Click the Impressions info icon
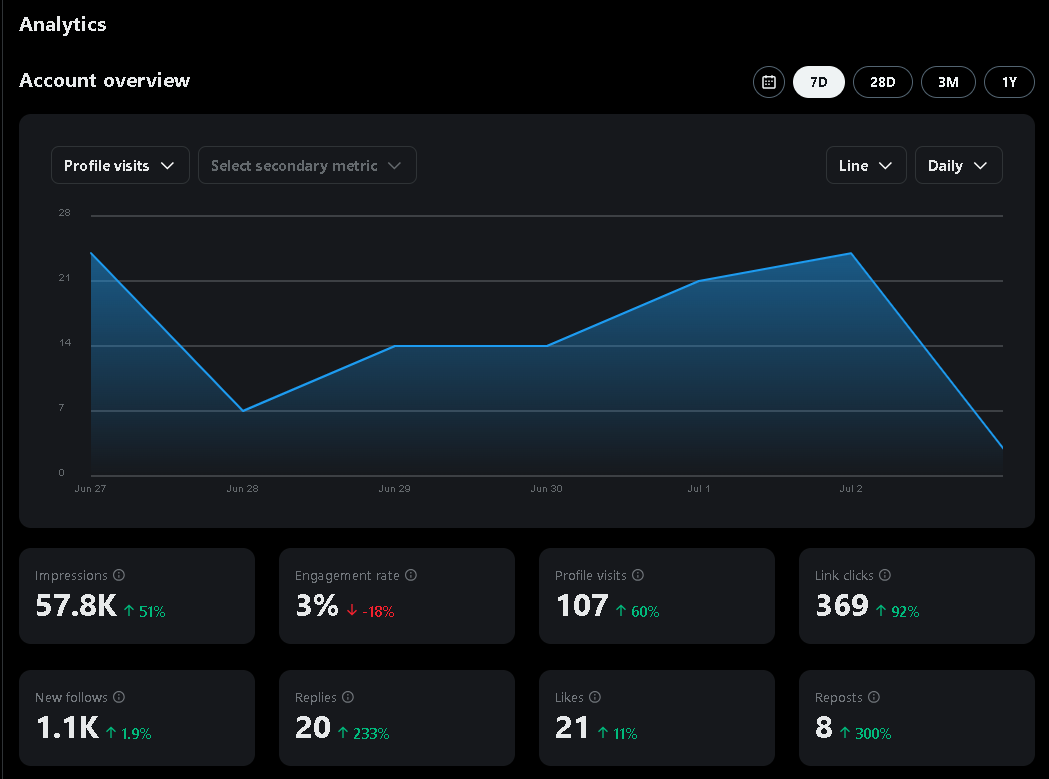The width and height of the screenshot is (1049, 779). point(120,575)
